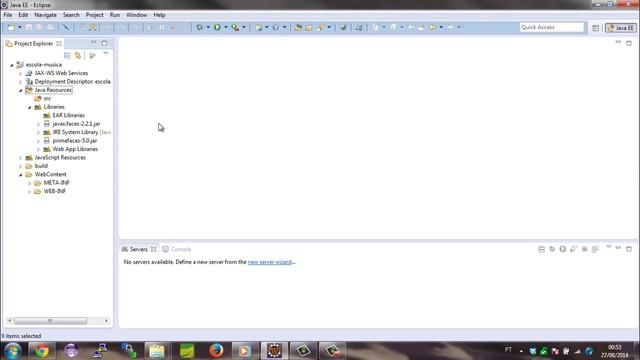Click Start the server icon in Servers view

[x=563, y=249]
